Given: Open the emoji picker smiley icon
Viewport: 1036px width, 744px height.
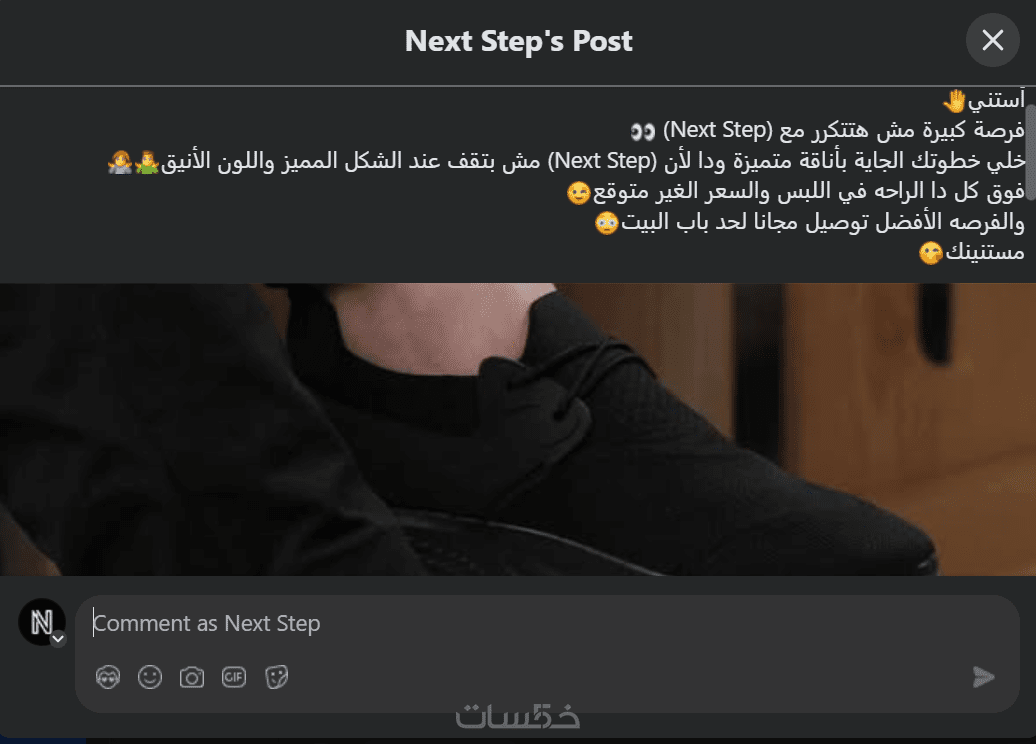Looking at the screenshot, I should pos(150,677).
